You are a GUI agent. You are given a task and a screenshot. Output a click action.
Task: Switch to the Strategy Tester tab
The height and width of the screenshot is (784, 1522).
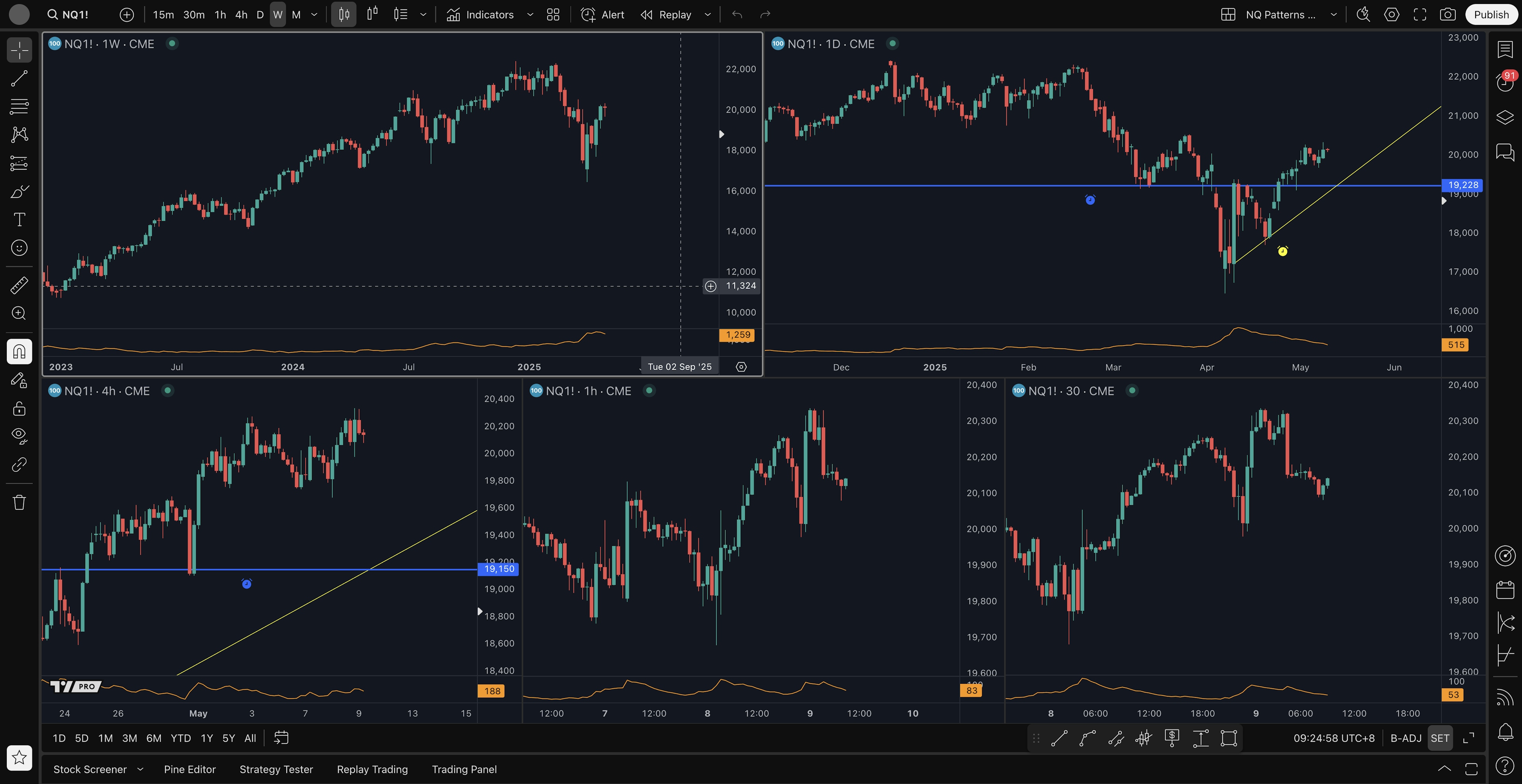pyautogui.click(x=276, y=769)
